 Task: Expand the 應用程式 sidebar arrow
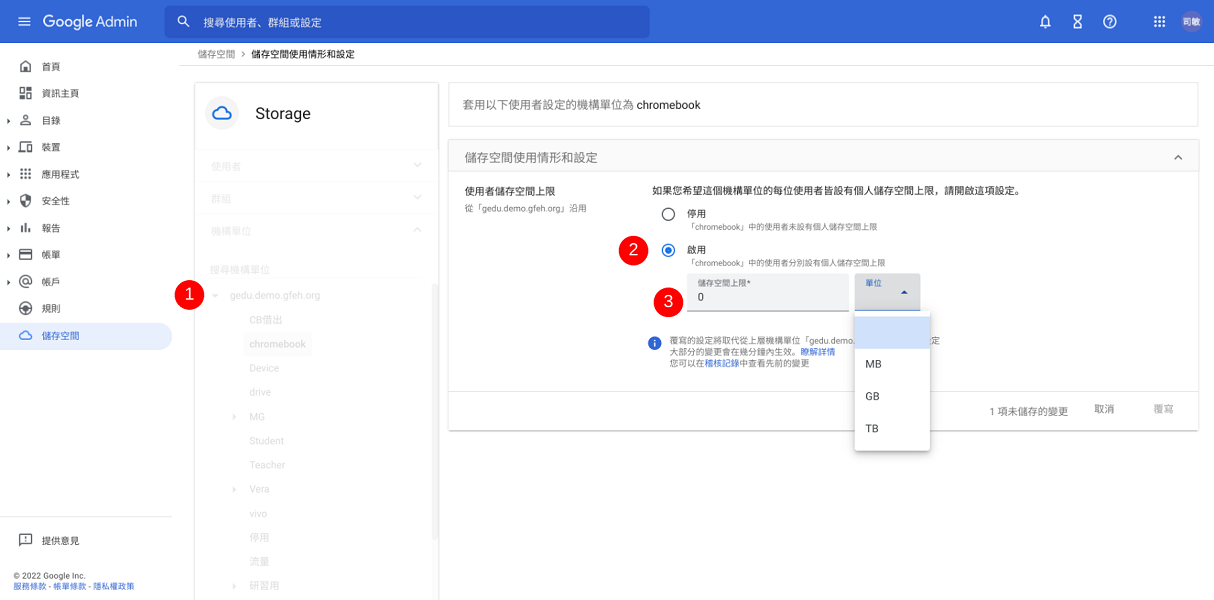coord(8,175)
